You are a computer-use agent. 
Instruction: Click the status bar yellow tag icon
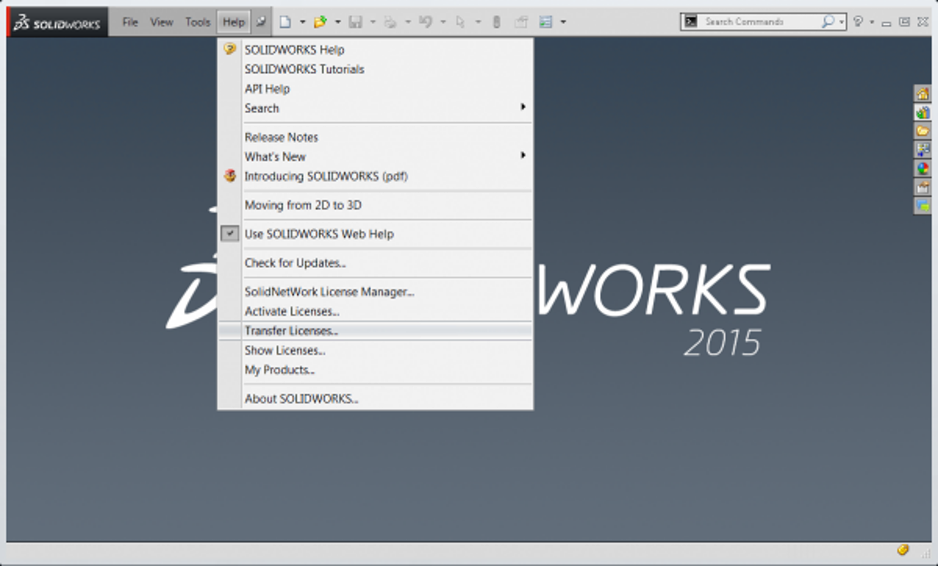click(903, 549)
